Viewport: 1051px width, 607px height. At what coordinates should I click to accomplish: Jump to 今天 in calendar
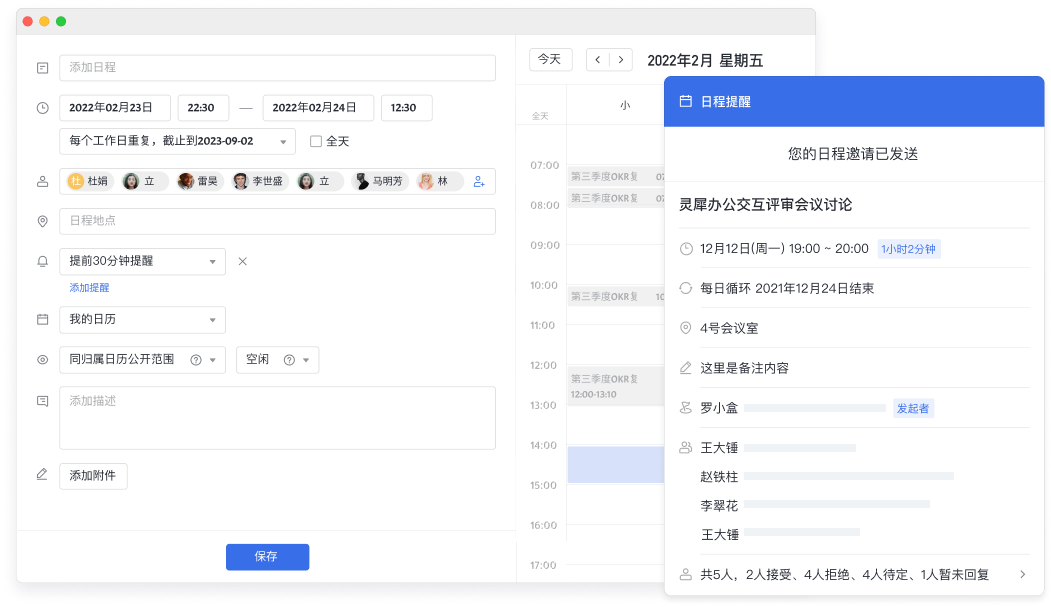tap(550, 60)
